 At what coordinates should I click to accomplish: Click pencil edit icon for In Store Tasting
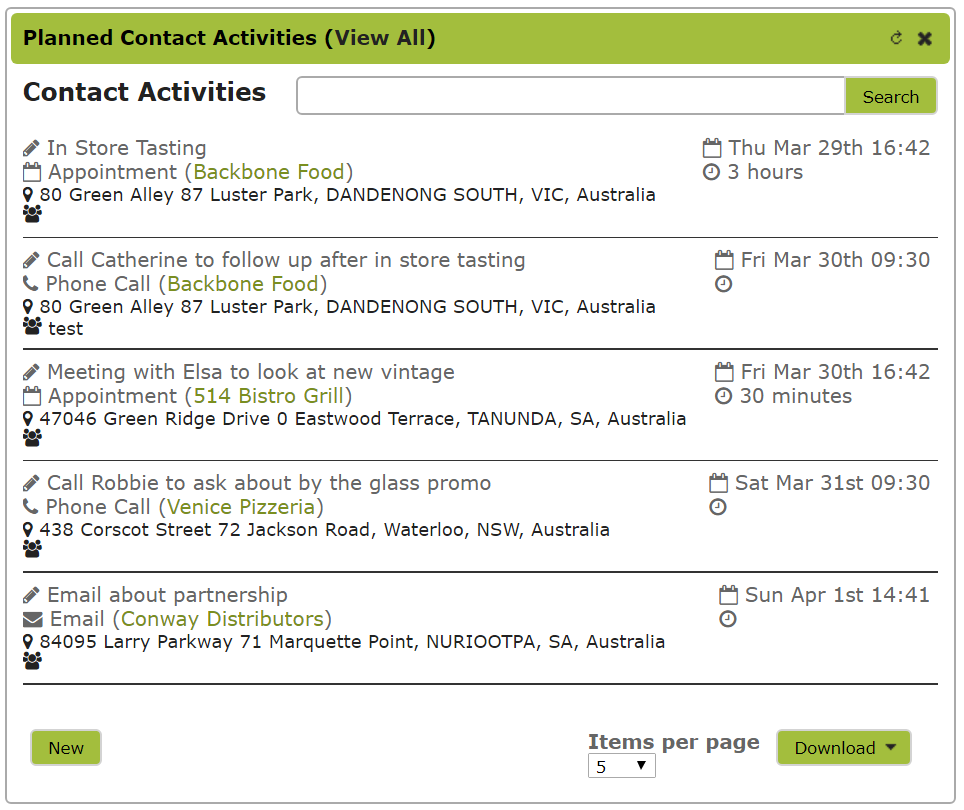31,149
